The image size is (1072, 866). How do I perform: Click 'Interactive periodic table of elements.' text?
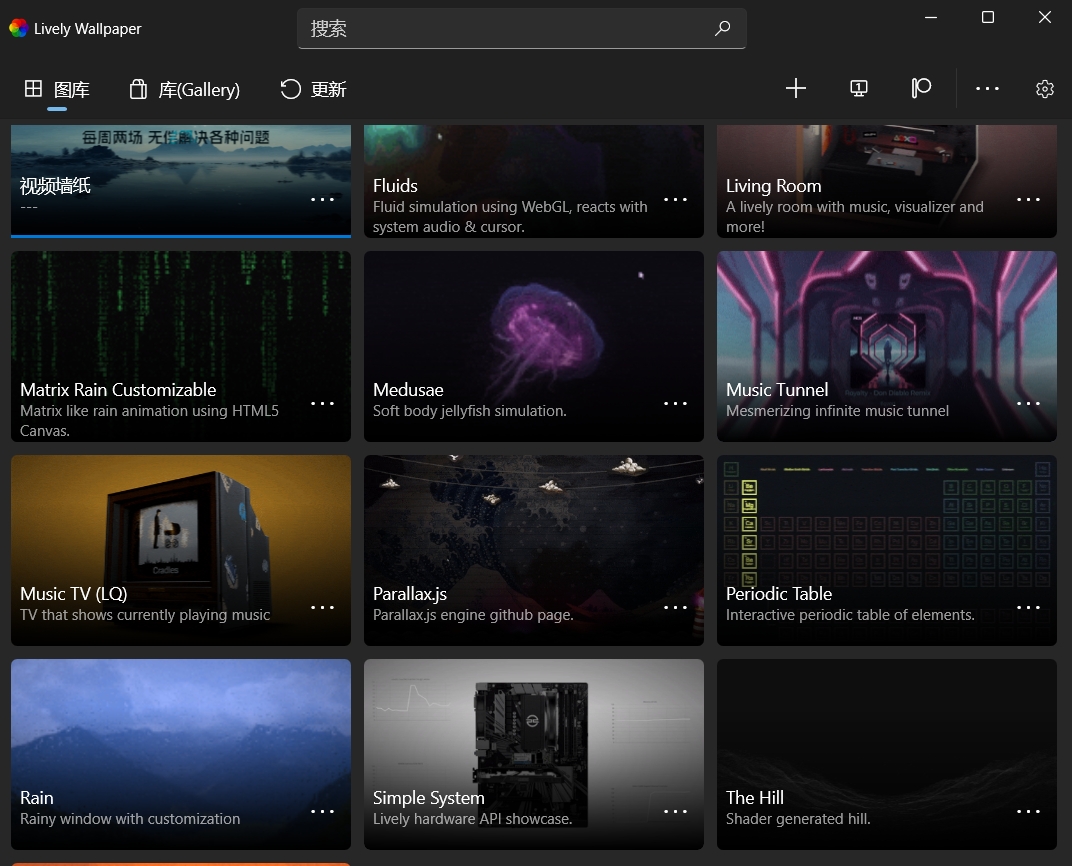coord(850,615)
